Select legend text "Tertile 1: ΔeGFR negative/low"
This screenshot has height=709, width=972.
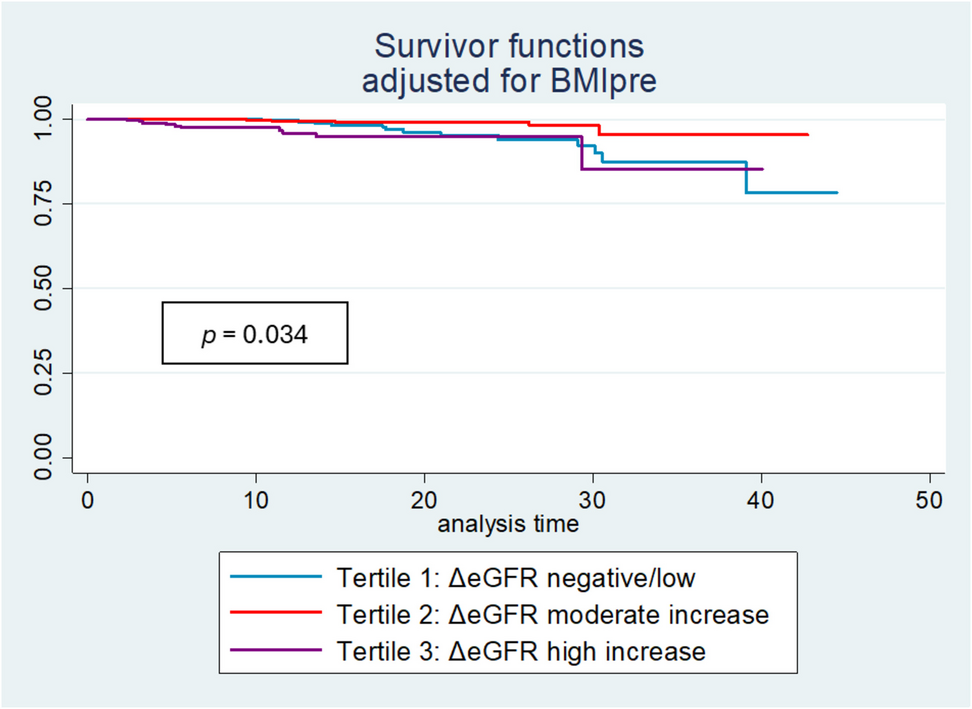(x=517, y=577)
